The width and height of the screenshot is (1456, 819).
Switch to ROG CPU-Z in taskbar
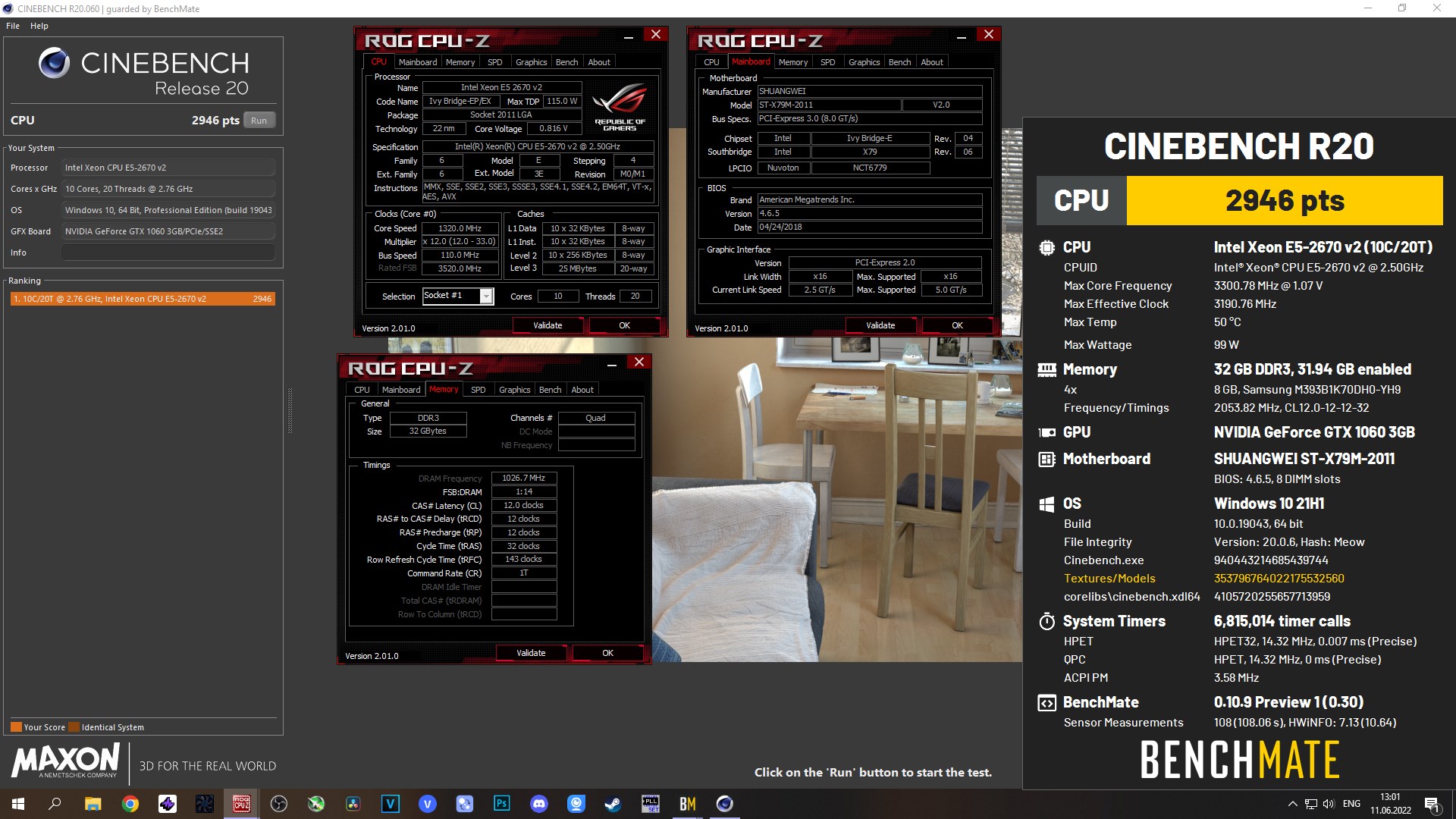pos(242,804)
